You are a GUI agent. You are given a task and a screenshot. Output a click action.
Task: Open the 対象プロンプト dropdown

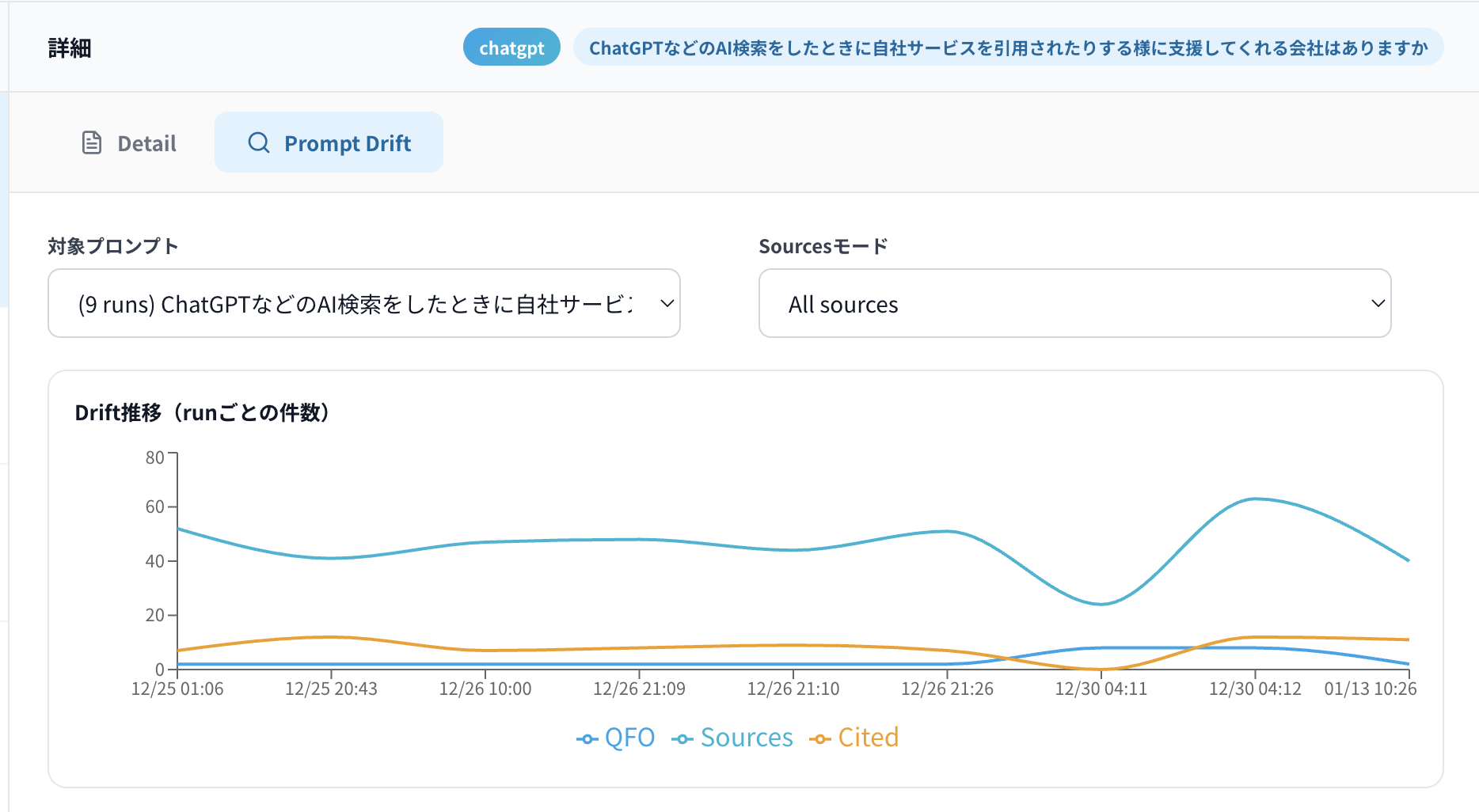click(x=363, y=303)
